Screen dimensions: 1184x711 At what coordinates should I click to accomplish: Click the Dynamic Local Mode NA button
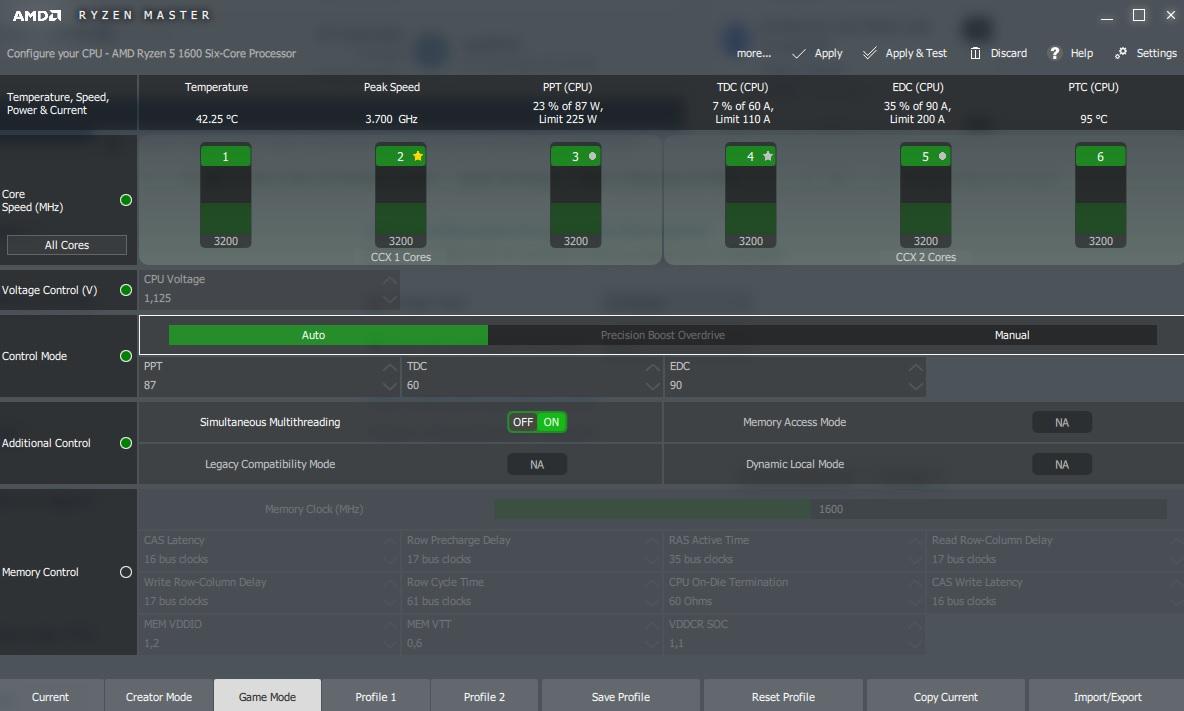1062,465
